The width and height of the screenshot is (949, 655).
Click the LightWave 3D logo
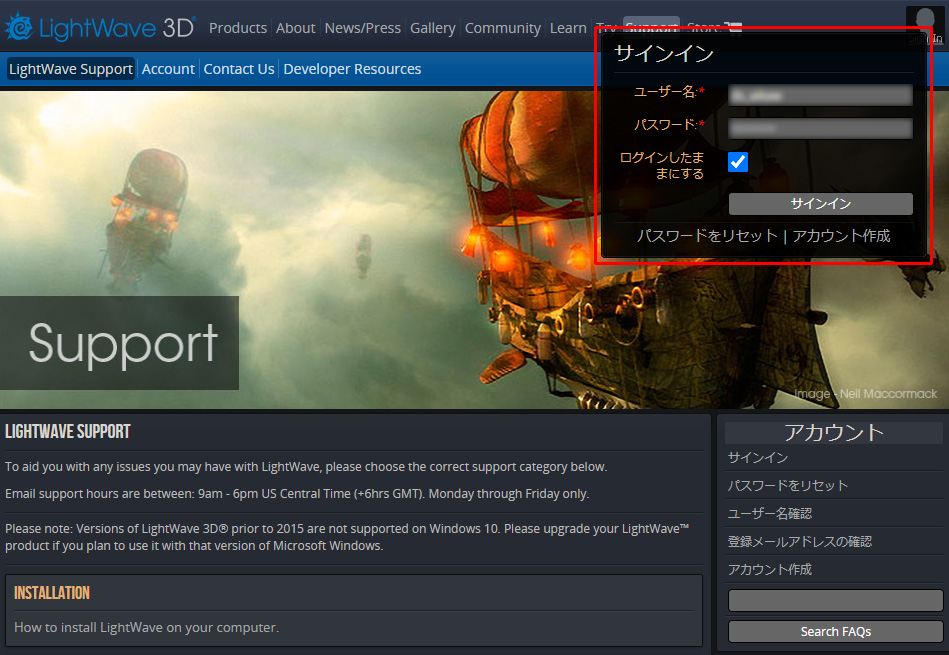coord(99,28)
